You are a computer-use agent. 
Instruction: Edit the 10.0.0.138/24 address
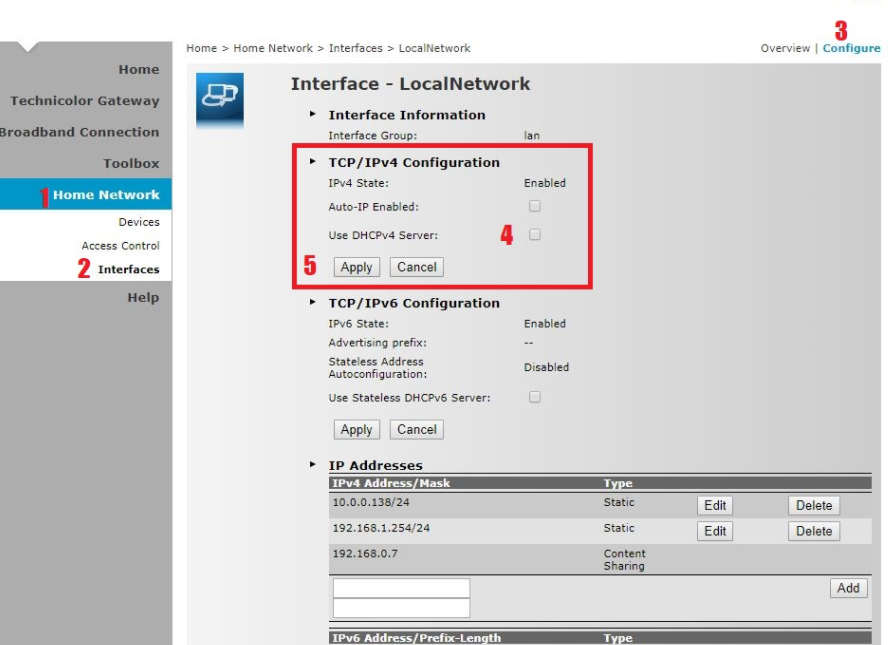click(x=715, y=506)
